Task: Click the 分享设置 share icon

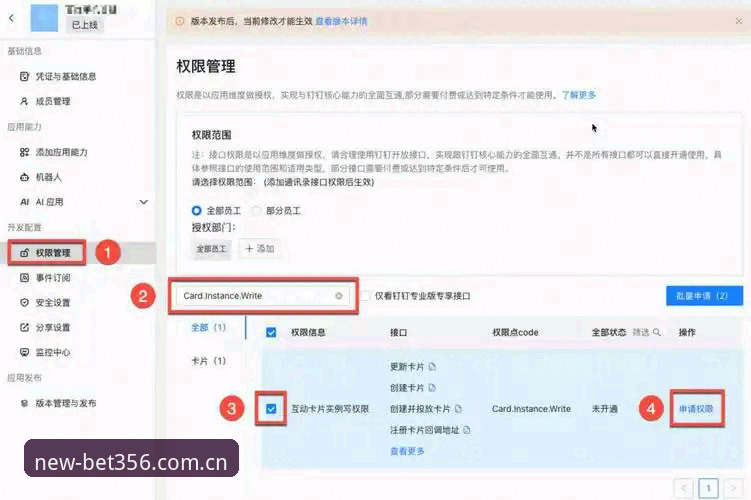Action: click(24, 327)
